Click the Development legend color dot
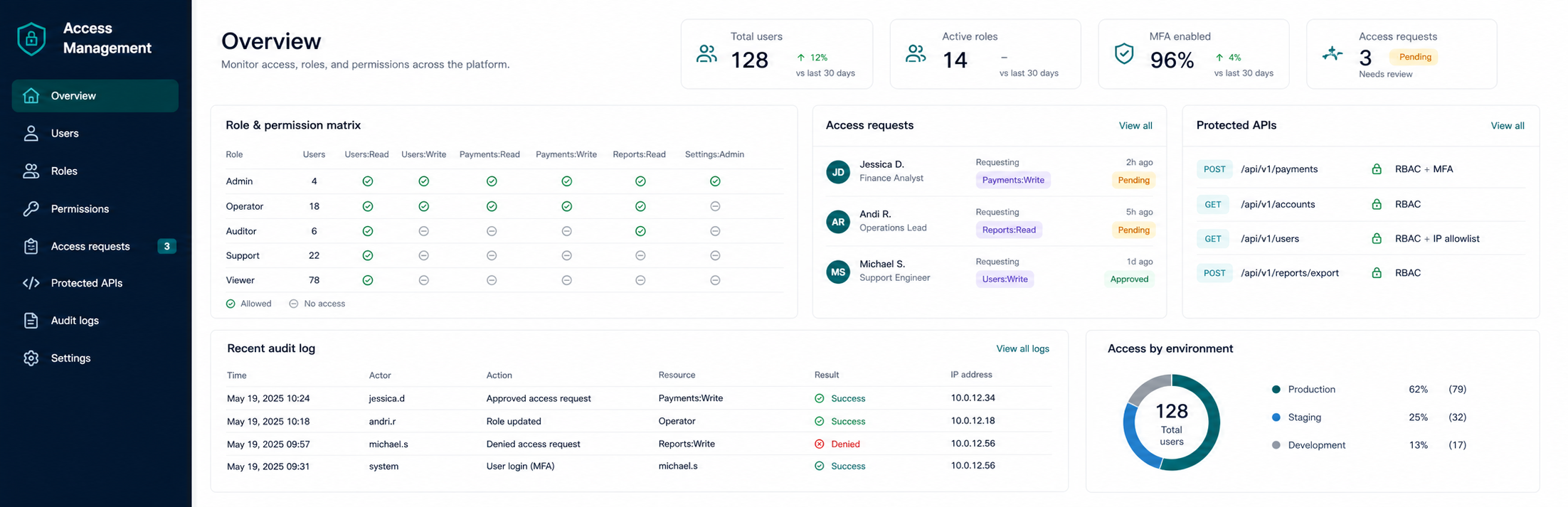The height and width of the screenshot is (507, 1568). 1276,445
